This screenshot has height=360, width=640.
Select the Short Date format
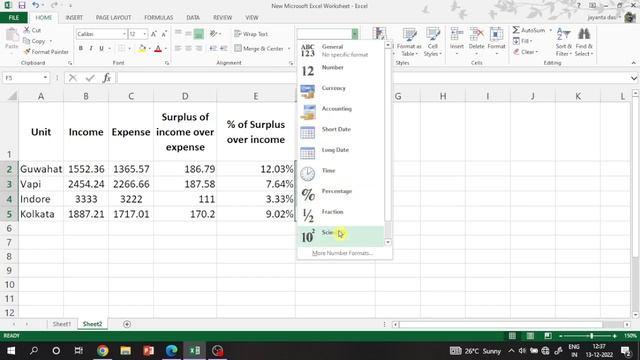pos(341,133)
